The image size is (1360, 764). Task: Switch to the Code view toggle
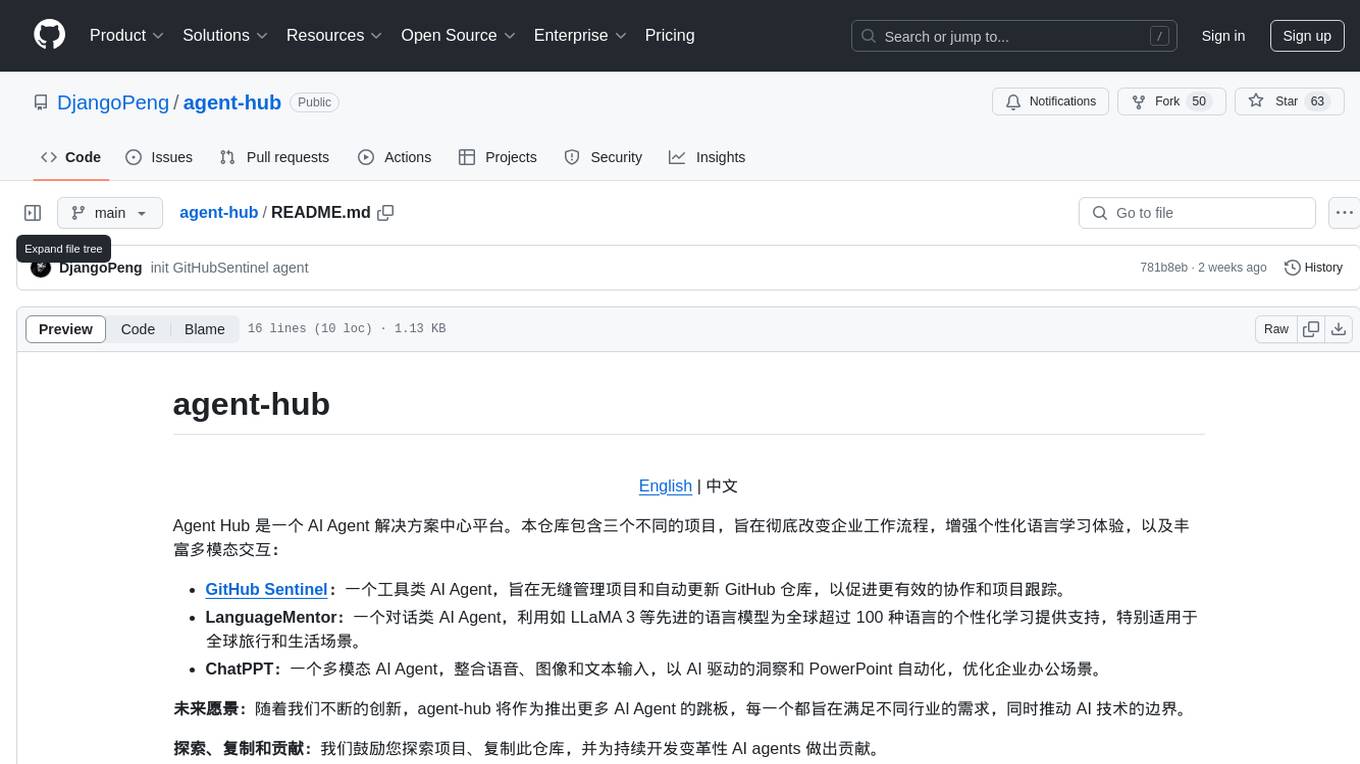pos(138,329)
